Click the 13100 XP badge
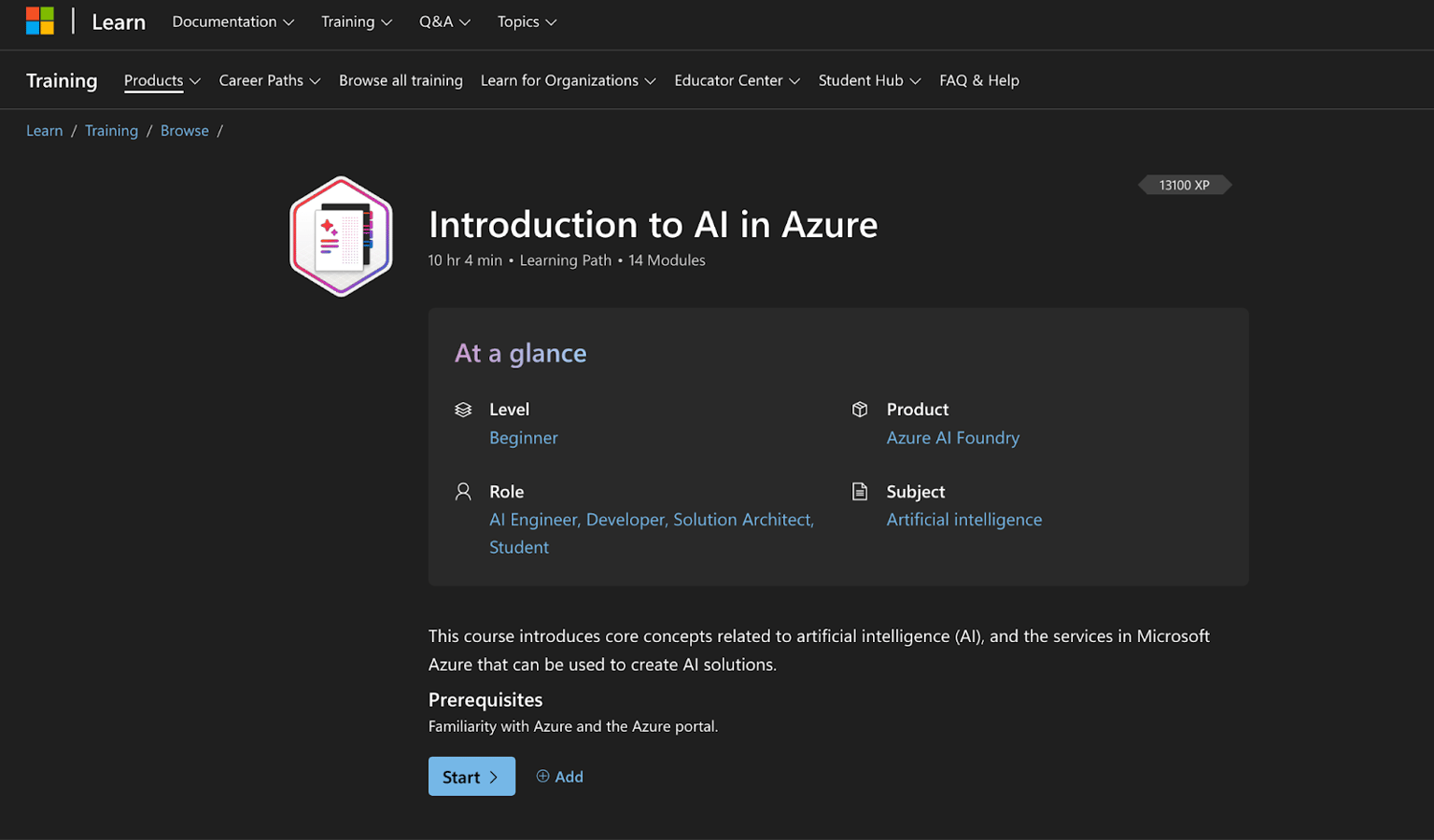The image size is (1434, 840). coord(1184,185)
